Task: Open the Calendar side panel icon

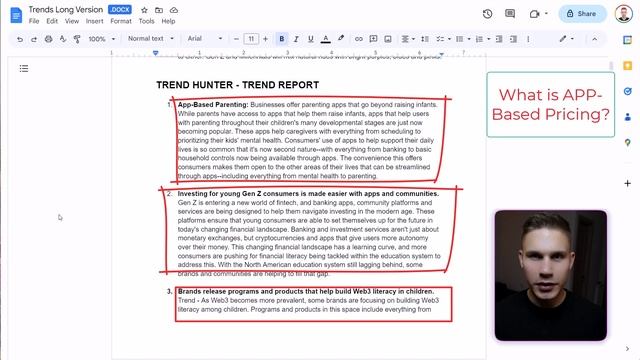Action: (x=627, y=40)
